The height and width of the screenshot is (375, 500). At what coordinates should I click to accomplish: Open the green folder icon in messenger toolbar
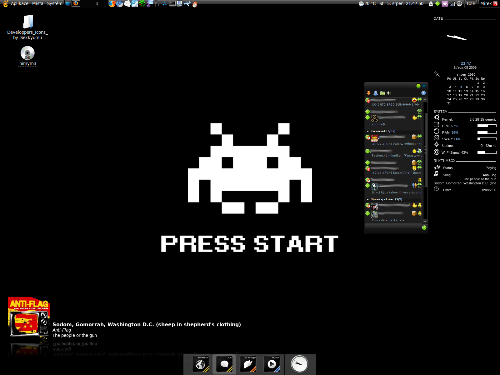(382, 93)
